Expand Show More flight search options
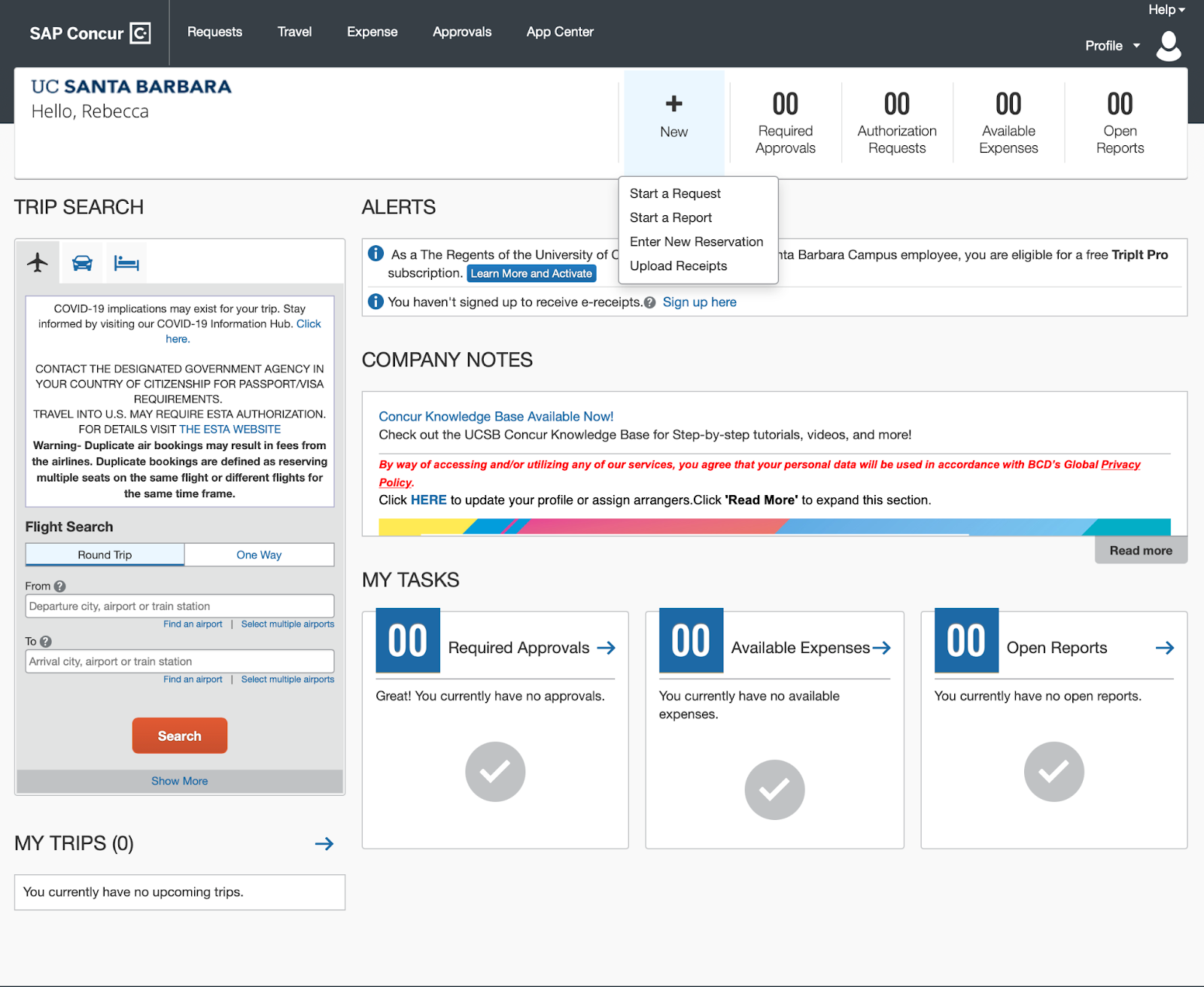Image resolution: width=1204 pixels, height=987 pixels. click(x=180, y=781)
